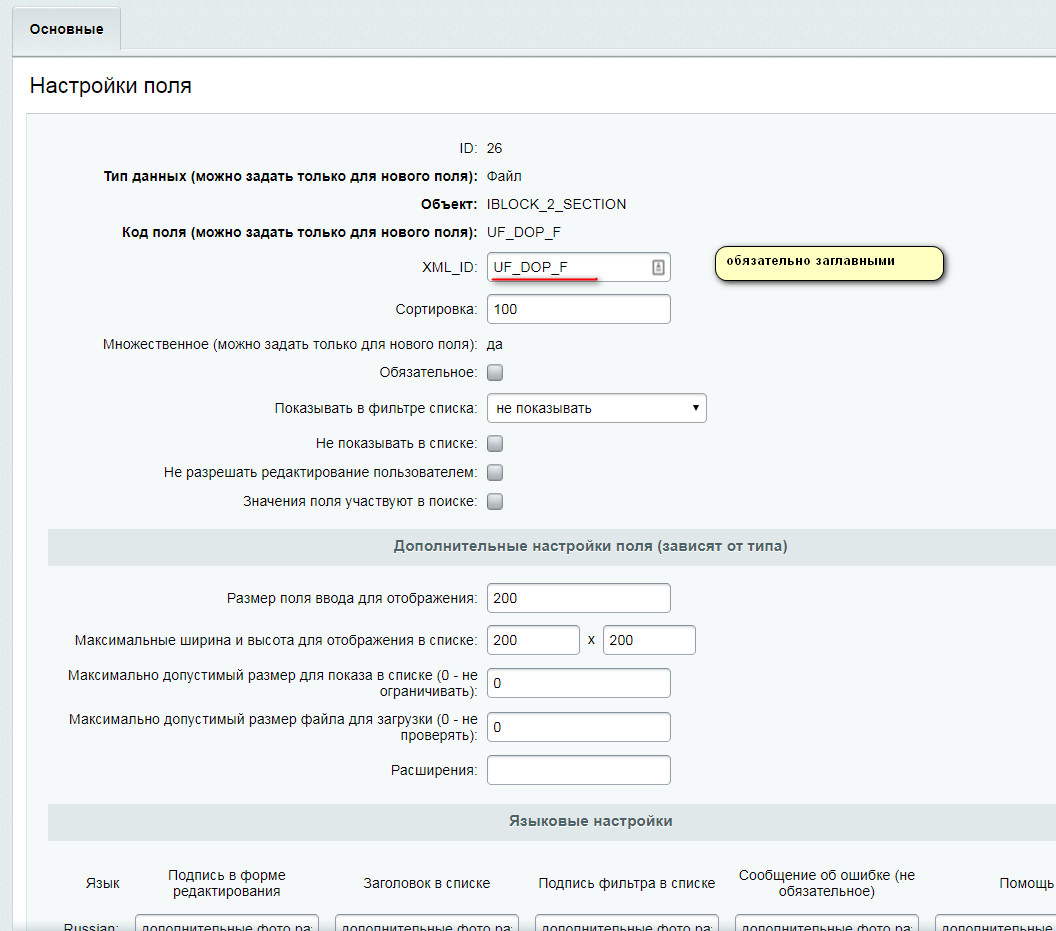Select the maximum width input for list display
The image size is (1056, 931).
pos(533,640)
